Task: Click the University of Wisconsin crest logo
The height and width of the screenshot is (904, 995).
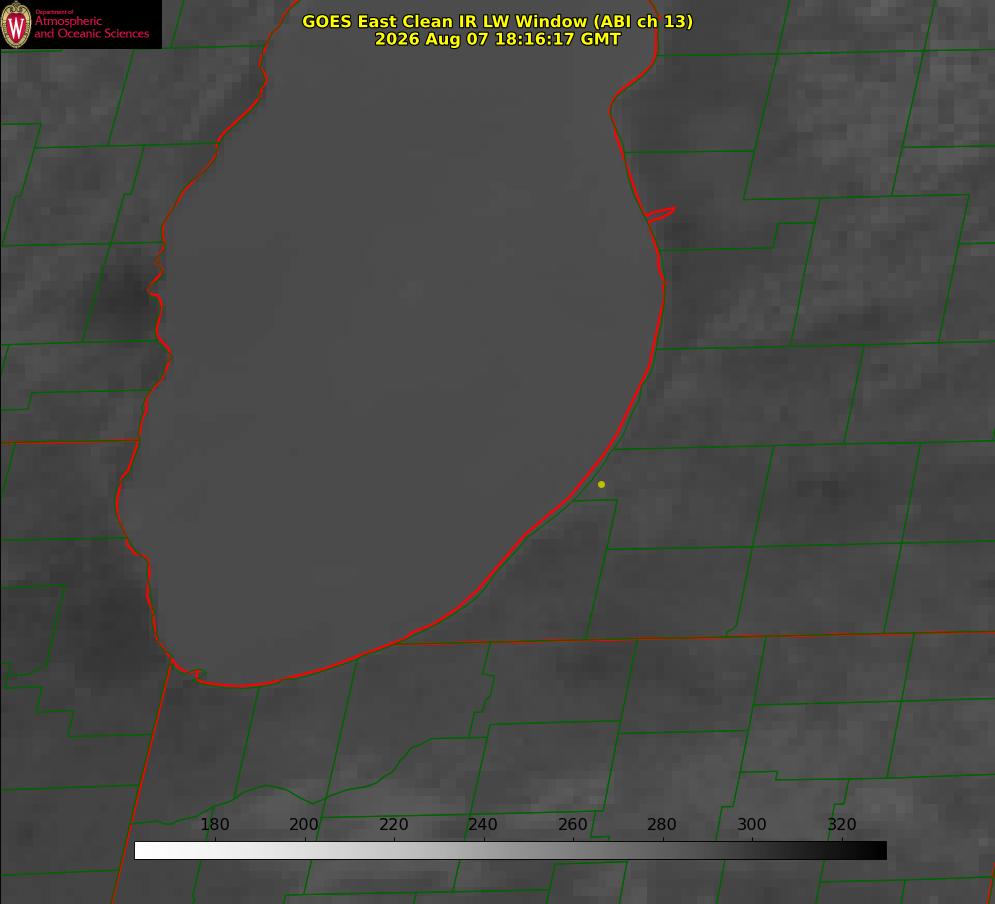Action: (x=16, y=24)
